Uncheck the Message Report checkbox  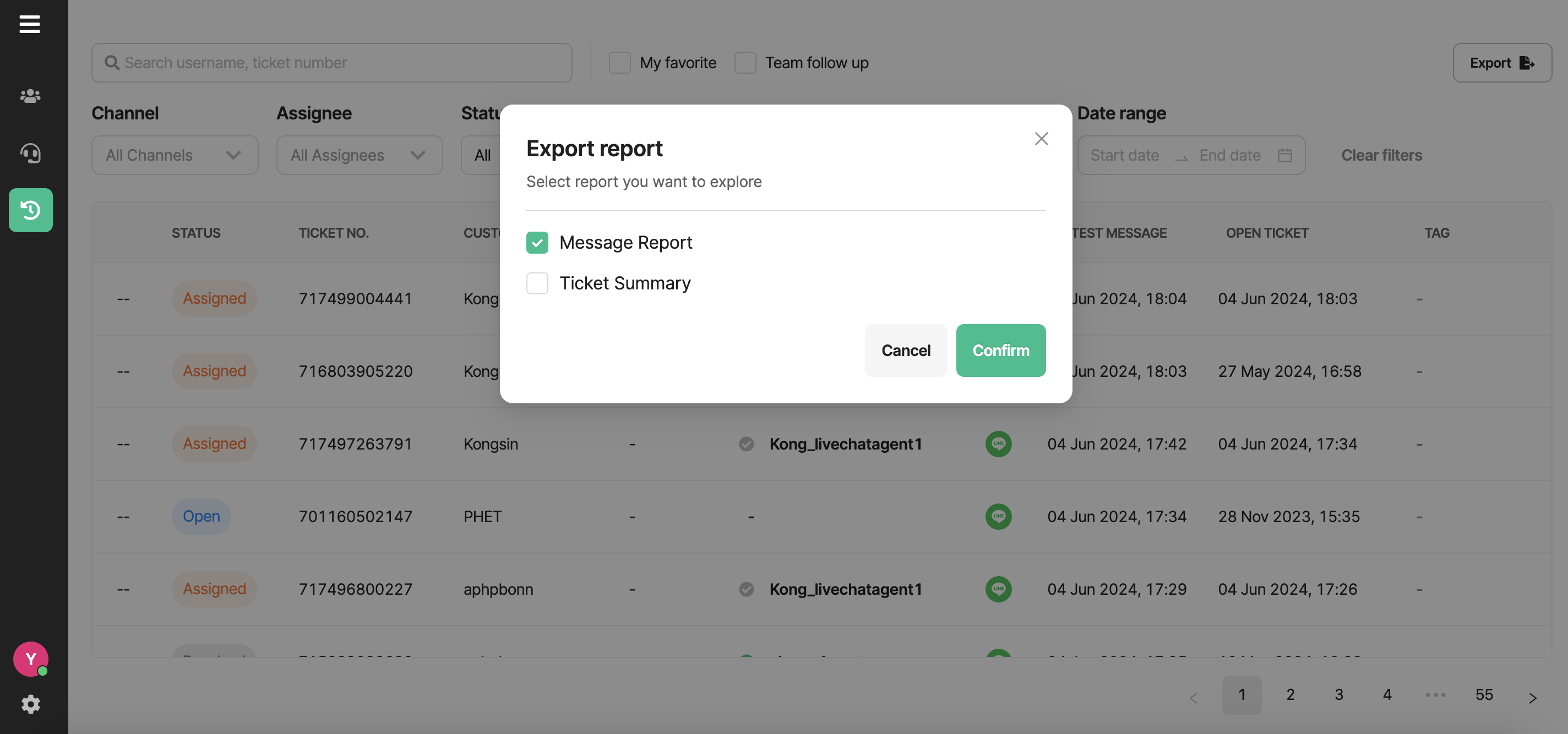pos(537,243)
